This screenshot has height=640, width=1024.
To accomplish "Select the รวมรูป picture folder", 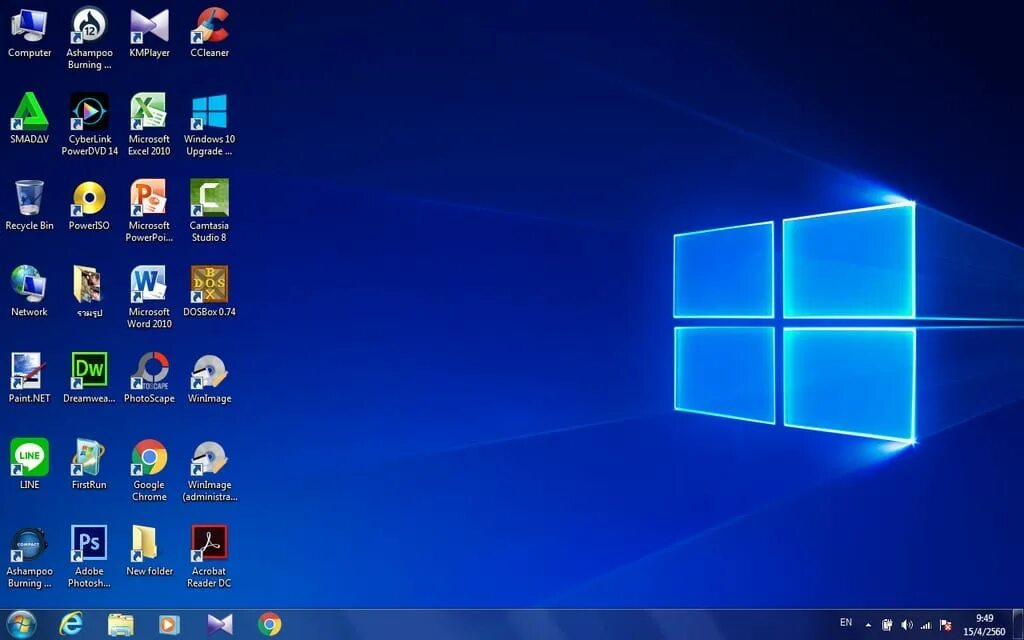I will pos(89,292).
